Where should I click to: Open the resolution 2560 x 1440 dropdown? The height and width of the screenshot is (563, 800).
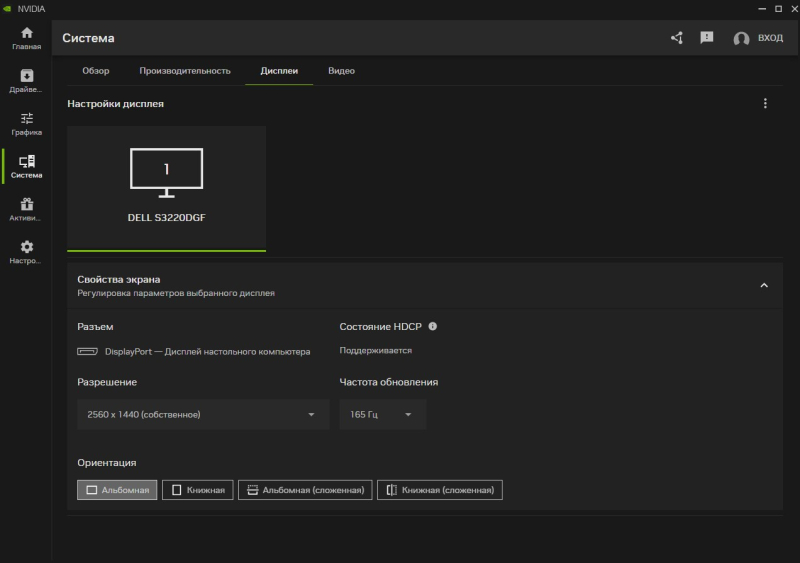tap(203, 414)
